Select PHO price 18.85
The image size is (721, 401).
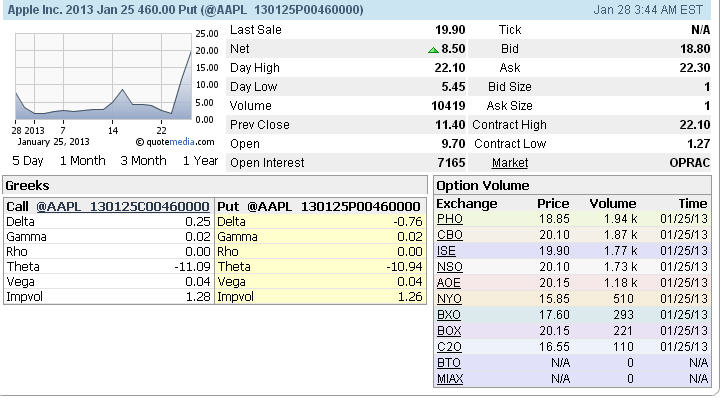pos(555,219)
